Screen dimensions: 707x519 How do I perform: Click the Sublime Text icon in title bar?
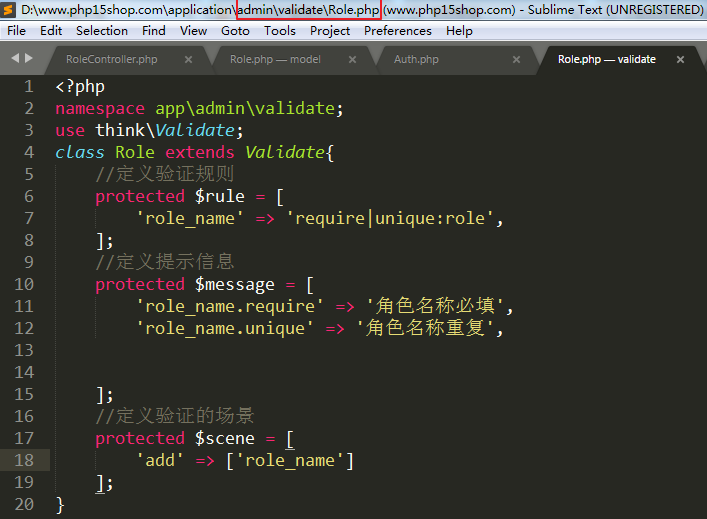click(x=10, y=10)
